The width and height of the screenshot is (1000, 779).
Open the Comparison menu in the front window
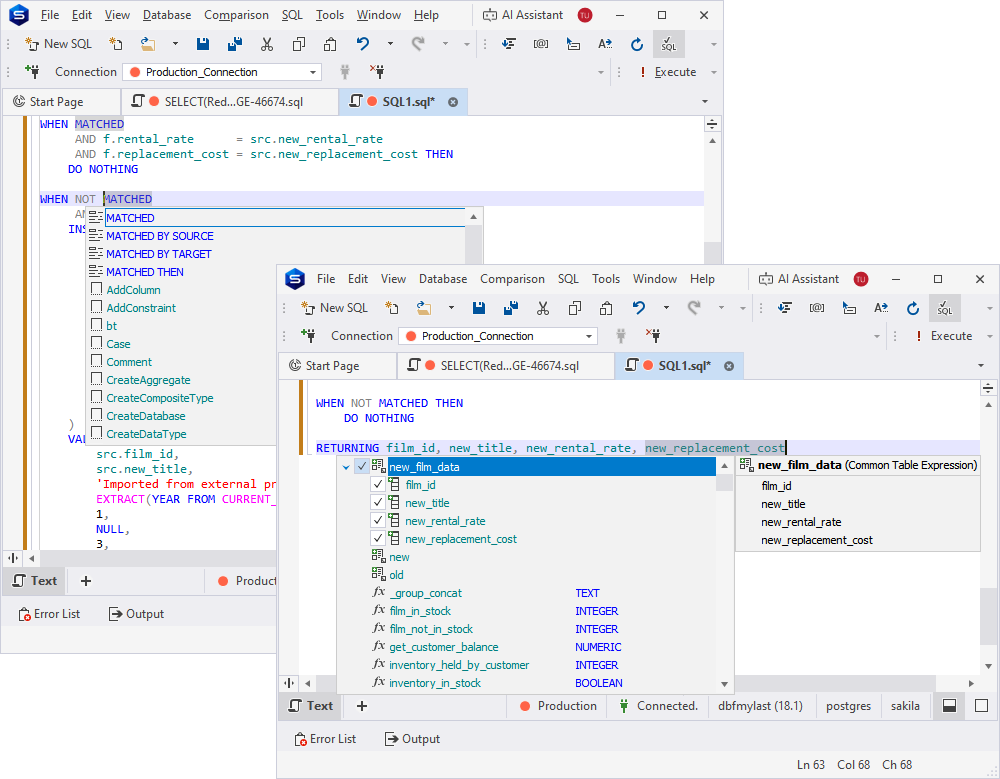click(512, 279)
